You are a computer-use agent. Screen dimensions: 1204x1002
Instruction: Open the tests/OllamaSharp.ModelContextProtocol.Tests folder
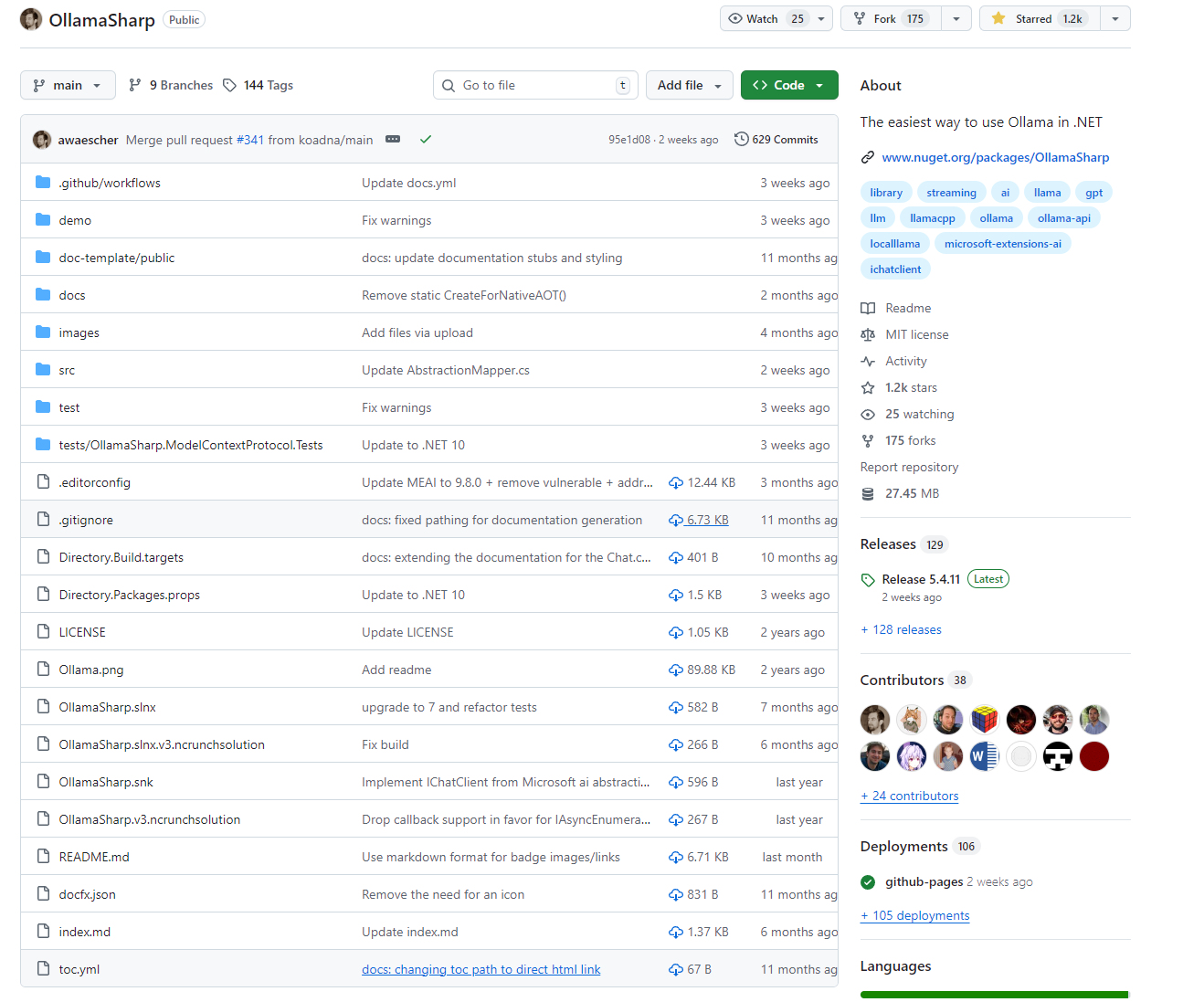coord(191,445)
